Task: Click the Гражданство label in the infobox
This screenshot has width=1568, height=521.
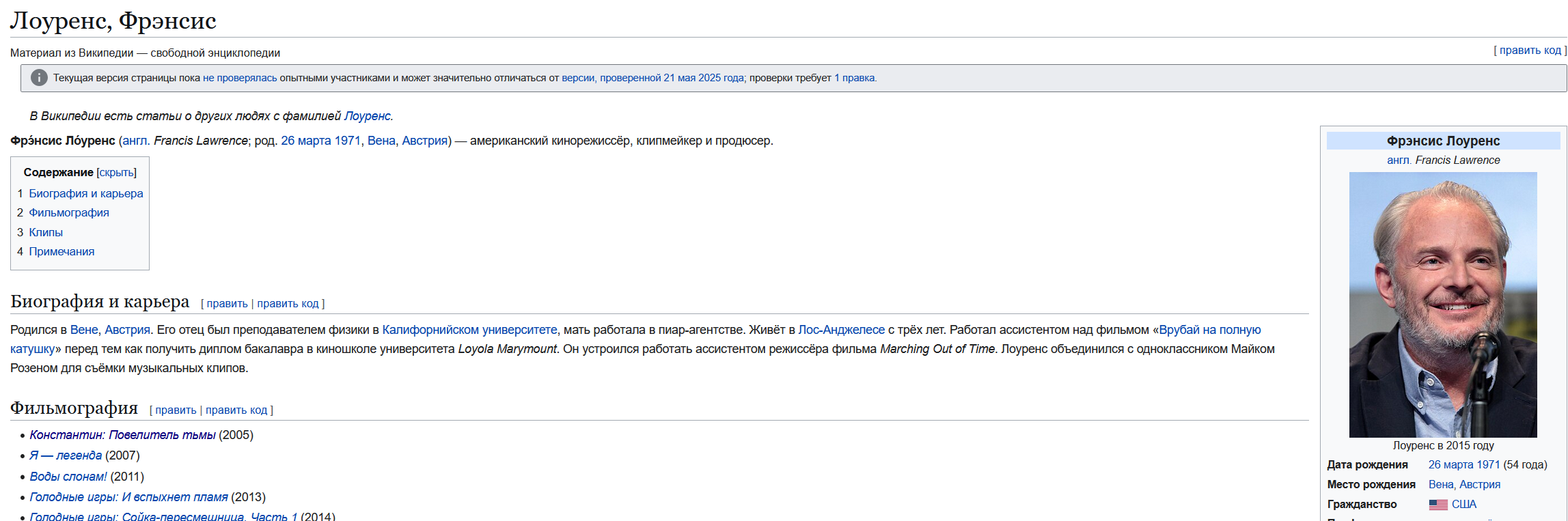Action: tap(1362, 505)
